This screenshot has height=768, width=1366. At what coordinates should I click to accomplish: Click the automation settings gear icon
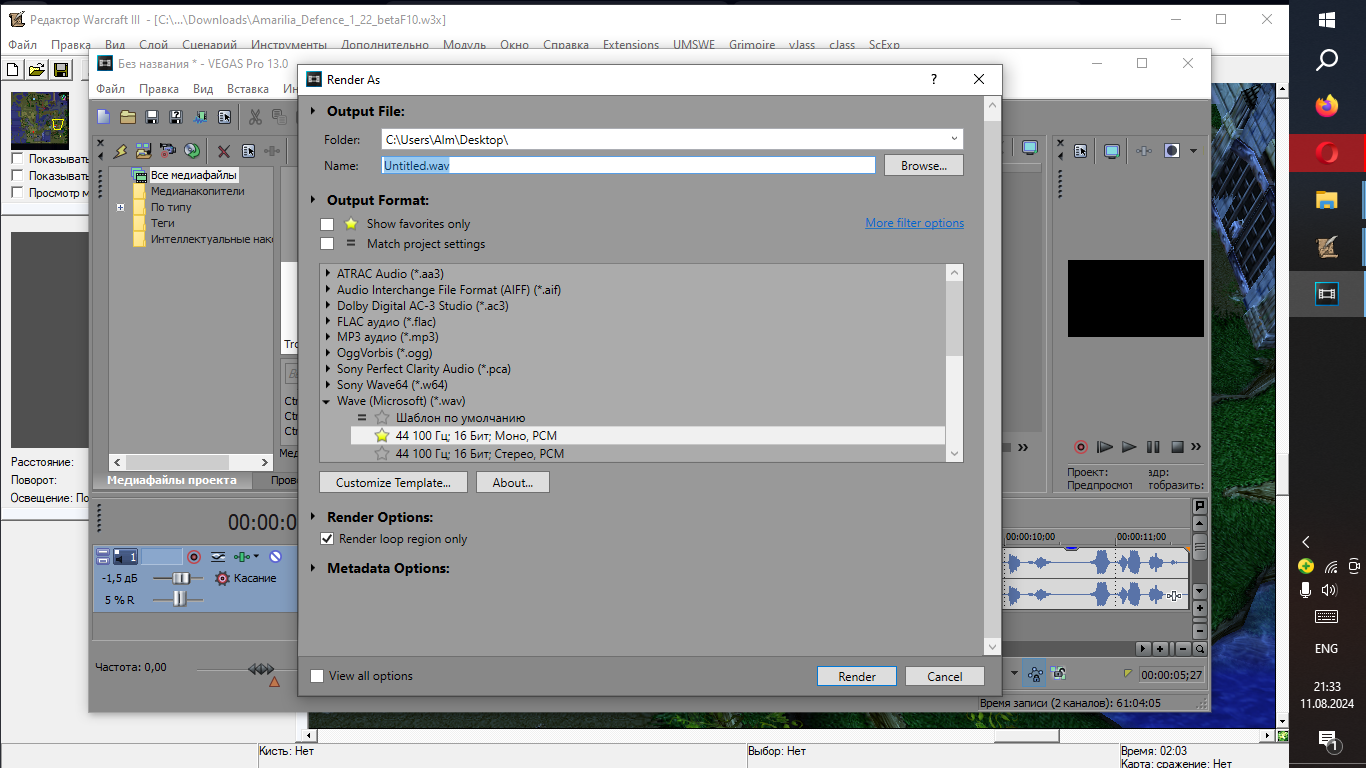click(x=223, y=578)
